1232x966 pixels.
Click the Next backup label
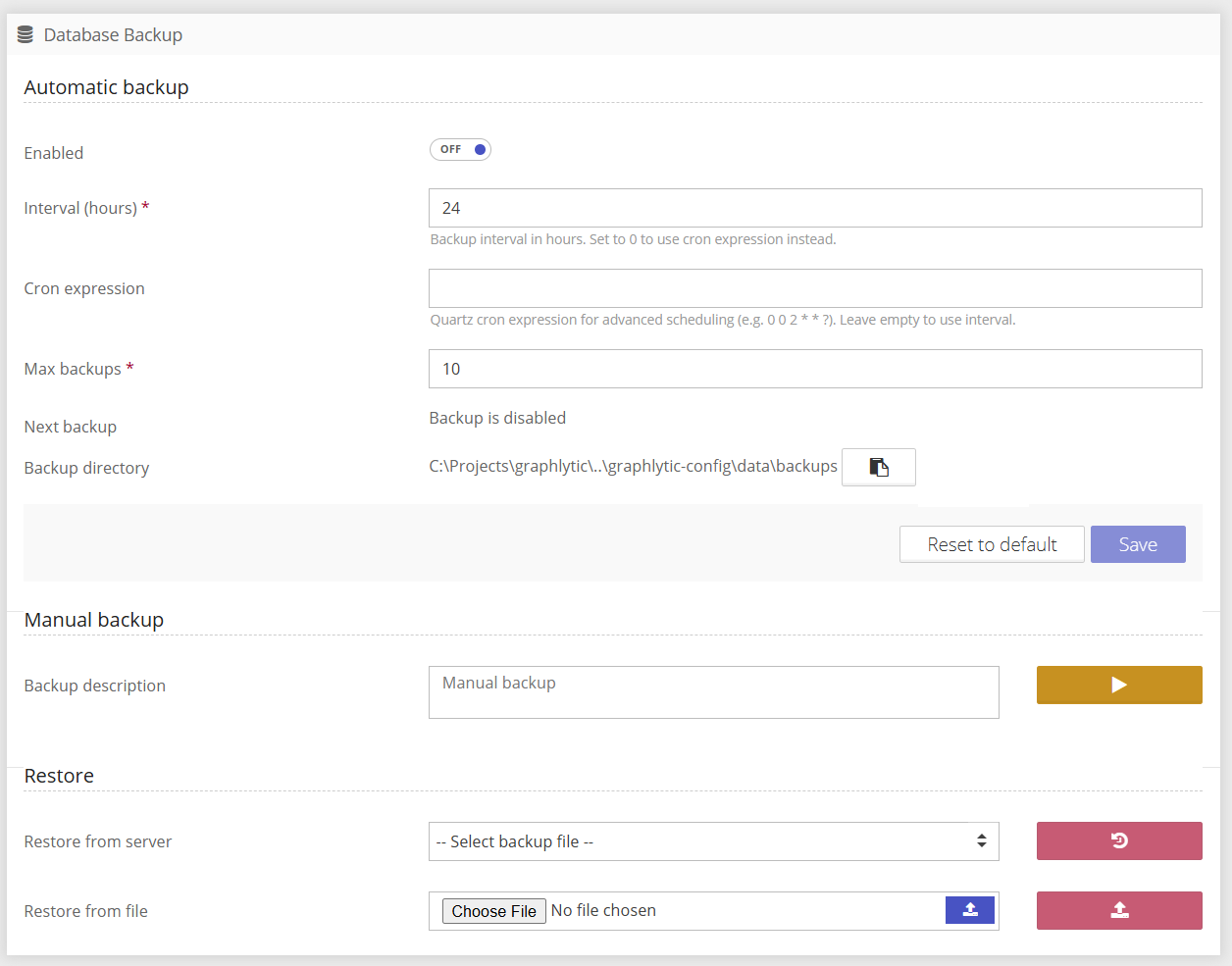(71, 427)
